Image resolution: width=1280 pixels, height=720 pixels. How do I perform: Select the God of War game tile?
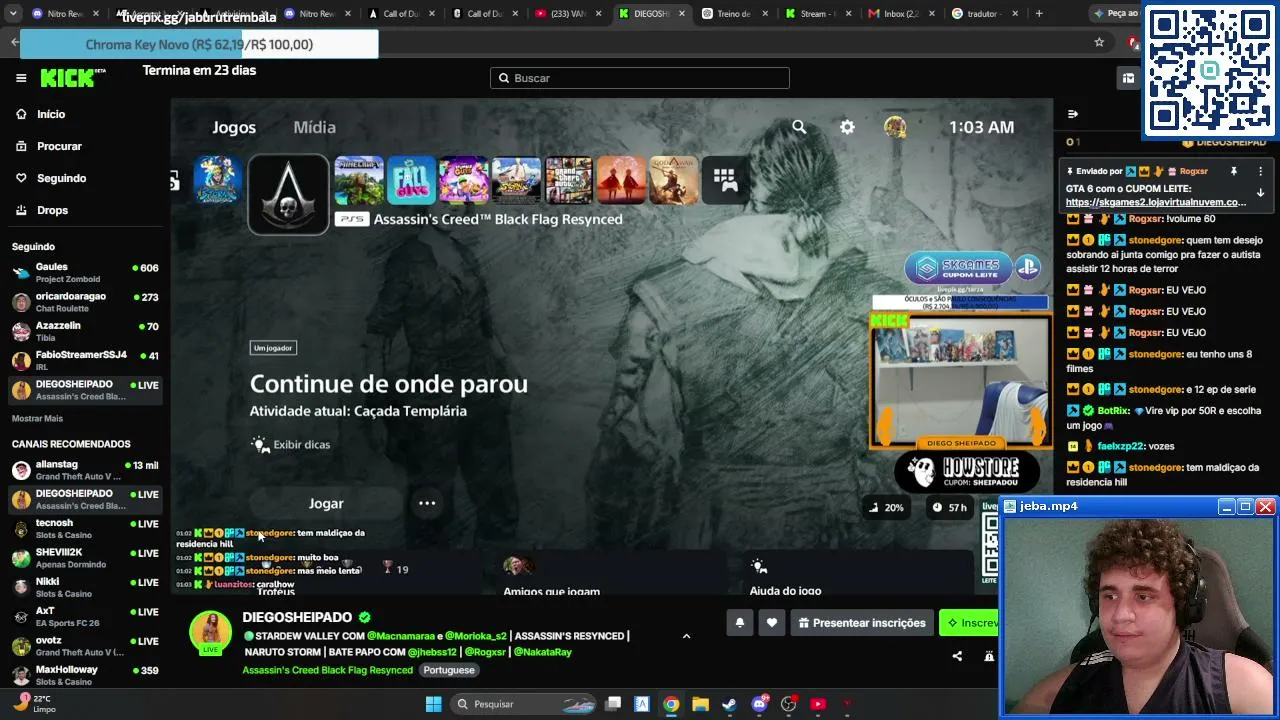(673, 180)
